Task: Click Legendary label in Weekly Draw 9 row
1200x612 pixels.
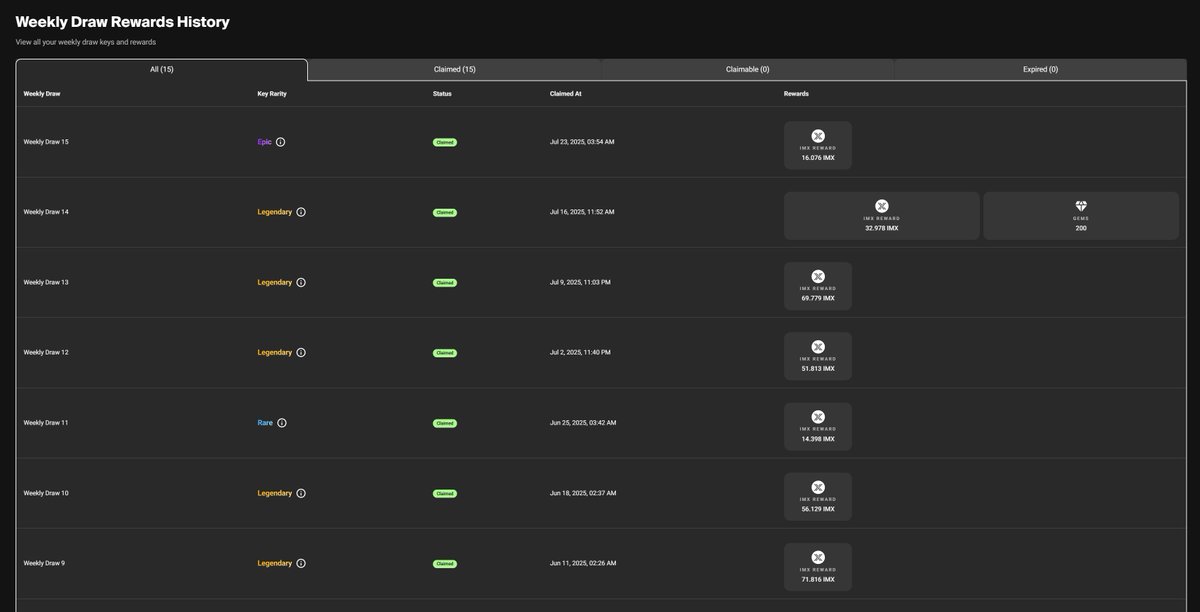Action: 275,563
